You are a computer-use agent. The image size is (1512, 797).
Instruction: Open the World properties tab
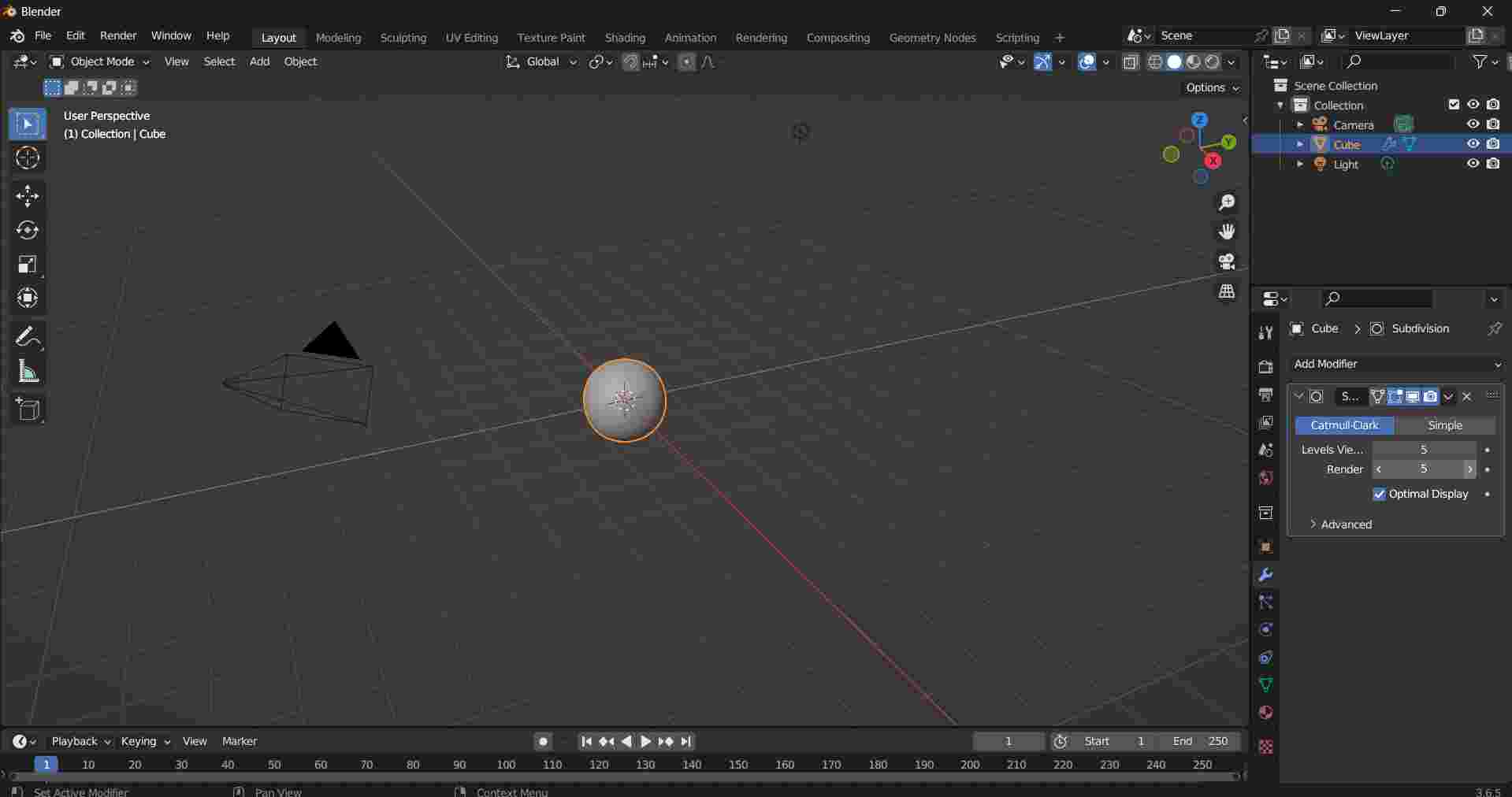coord(1265,478)
